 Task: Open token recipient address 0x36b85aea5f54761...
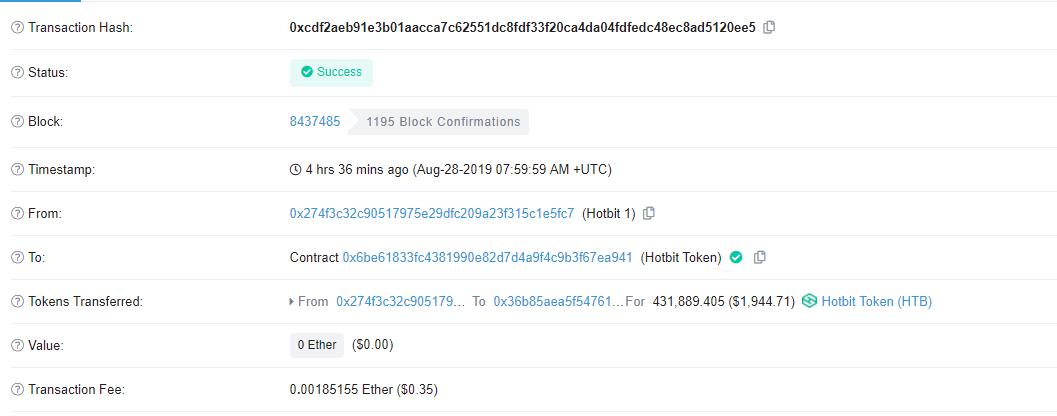click(x=559, y=301)
